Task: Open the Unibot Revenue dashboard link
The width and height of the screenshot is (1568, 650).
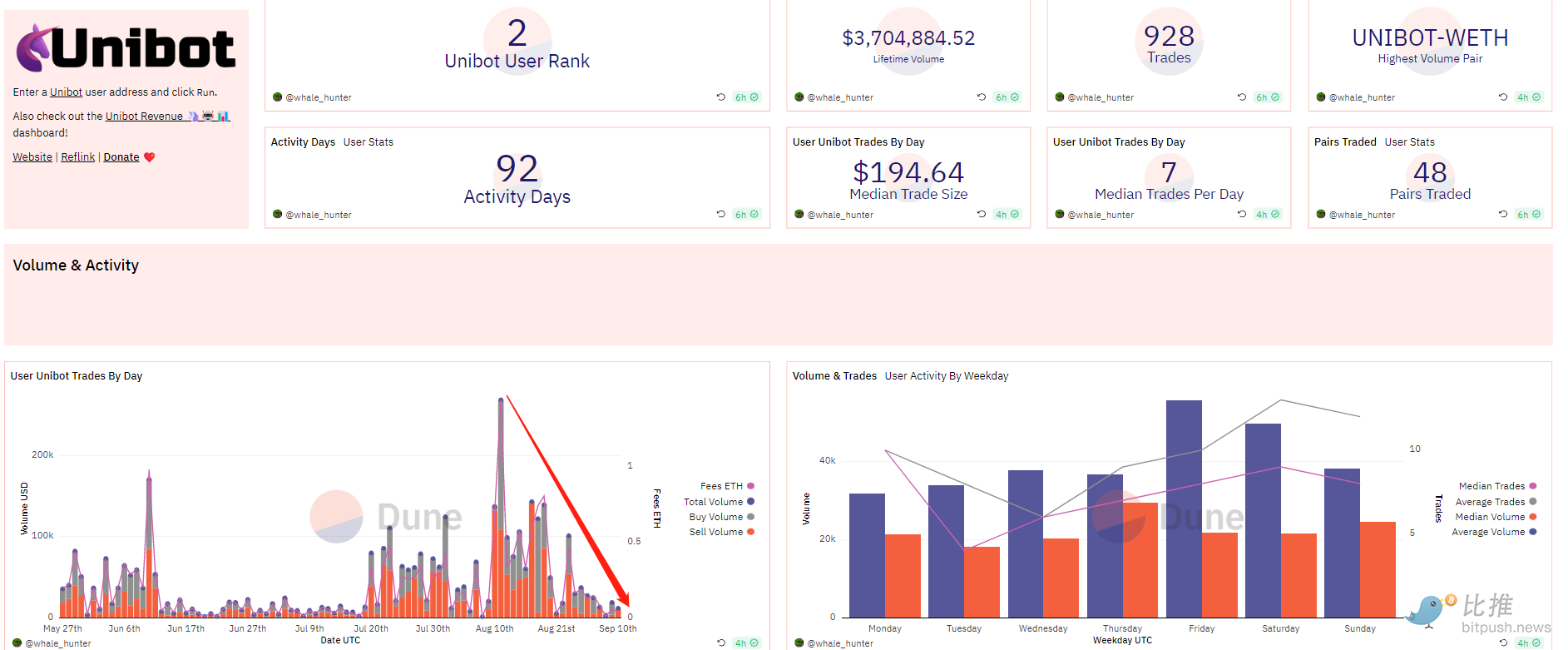Action: tap(144, 117)
